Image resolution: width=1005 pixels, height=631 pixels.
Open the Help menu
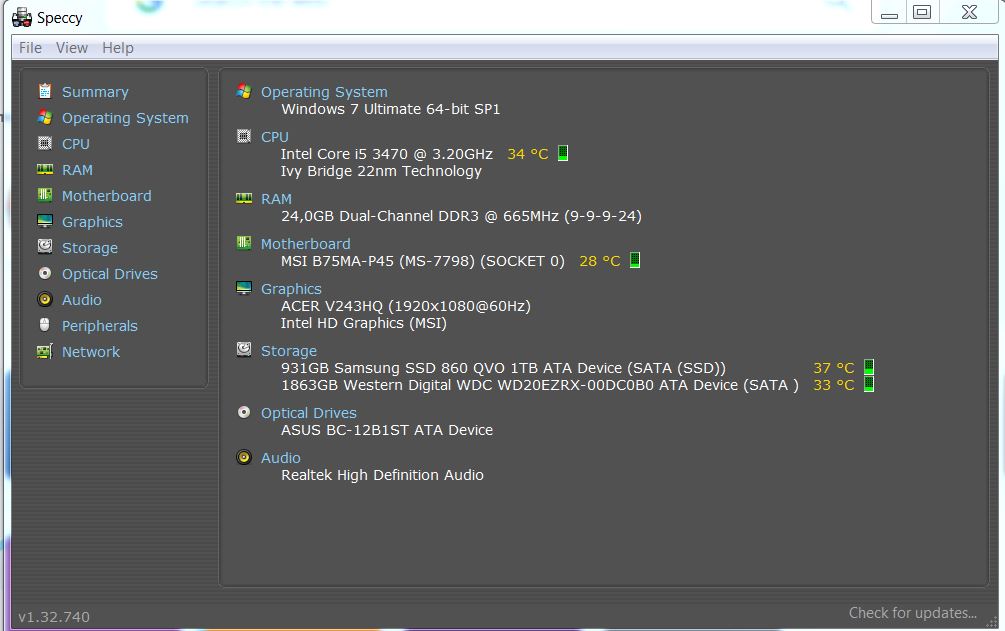(x=117, y=48)
